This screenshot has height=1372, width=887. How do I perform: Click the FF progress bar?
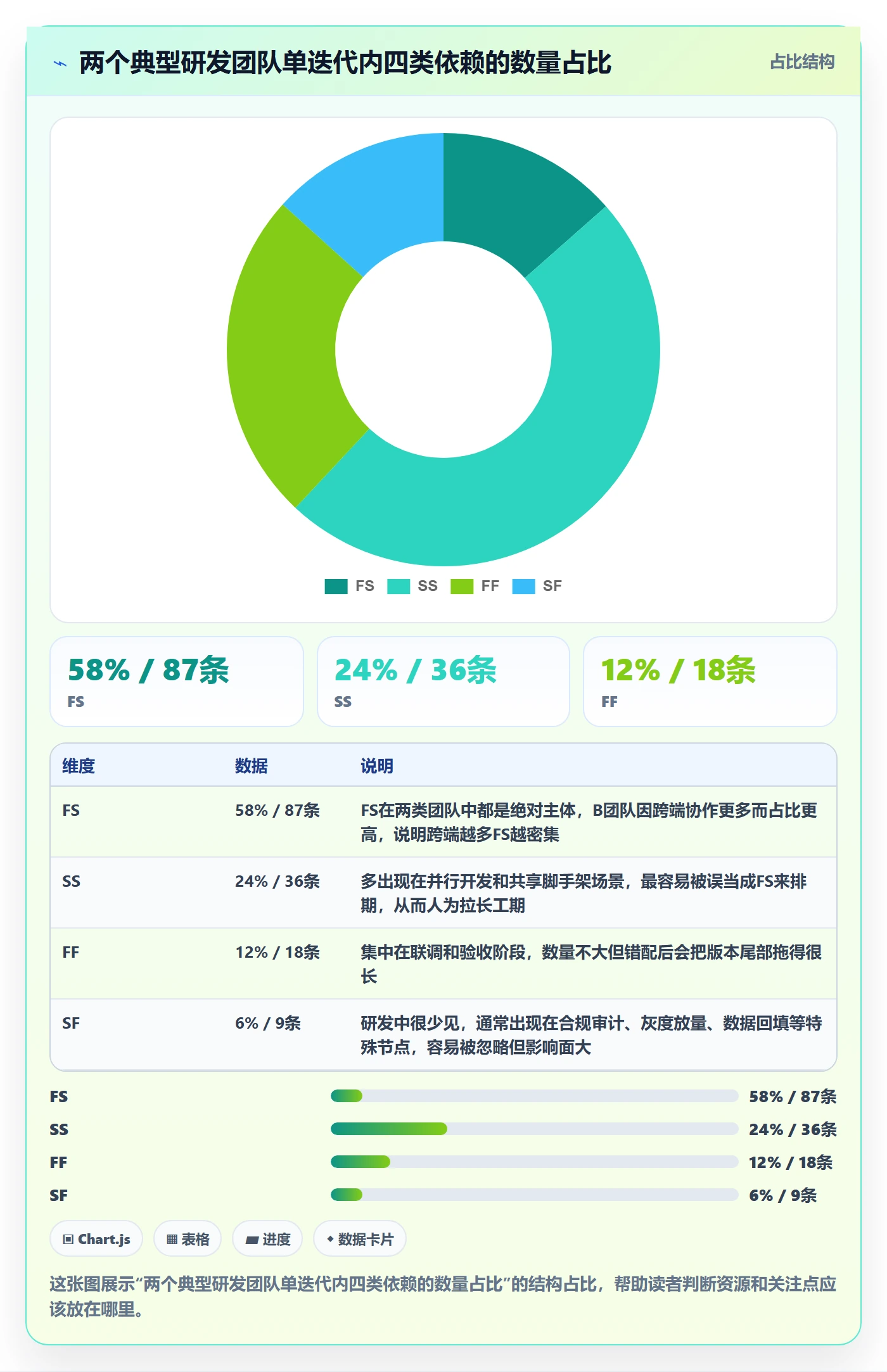point(534,1162)
